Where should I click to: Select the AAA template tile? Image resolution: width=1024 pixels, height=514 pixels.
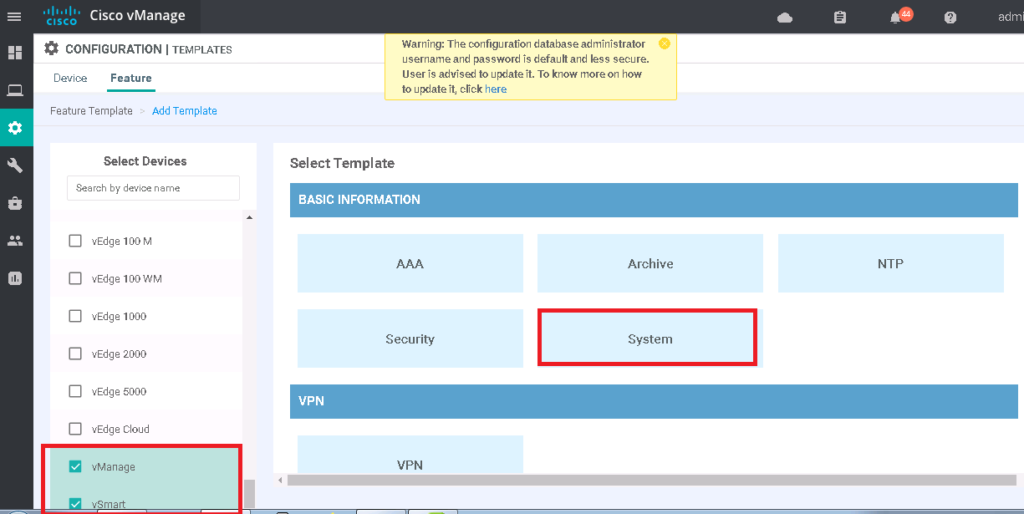(410, 264)
